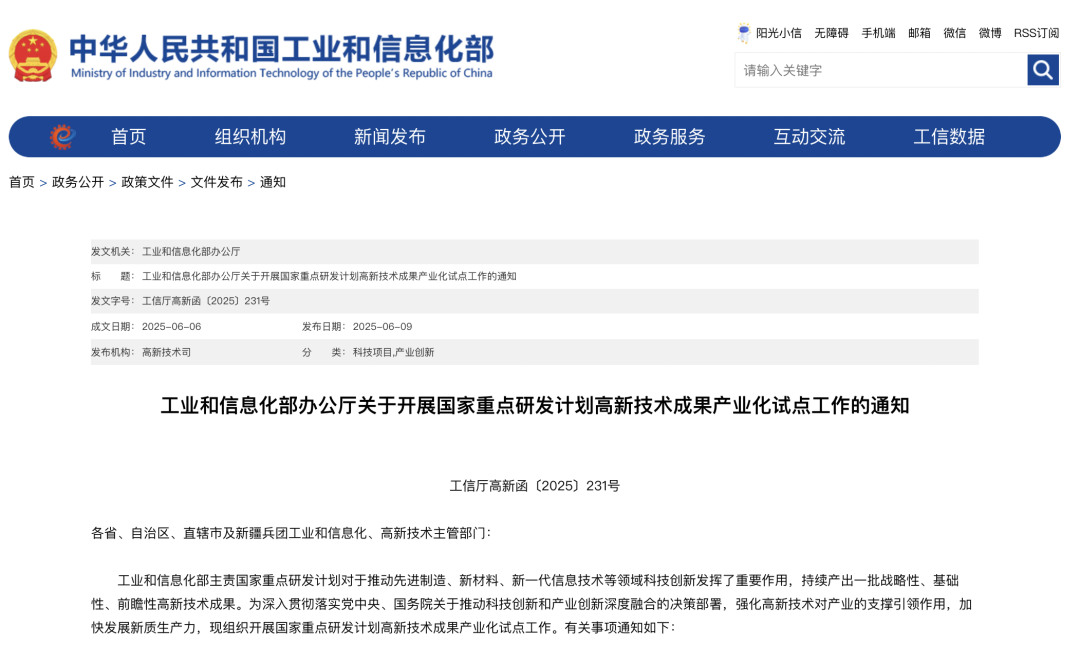Open 互动交流 navigation item

pos(809,136)
